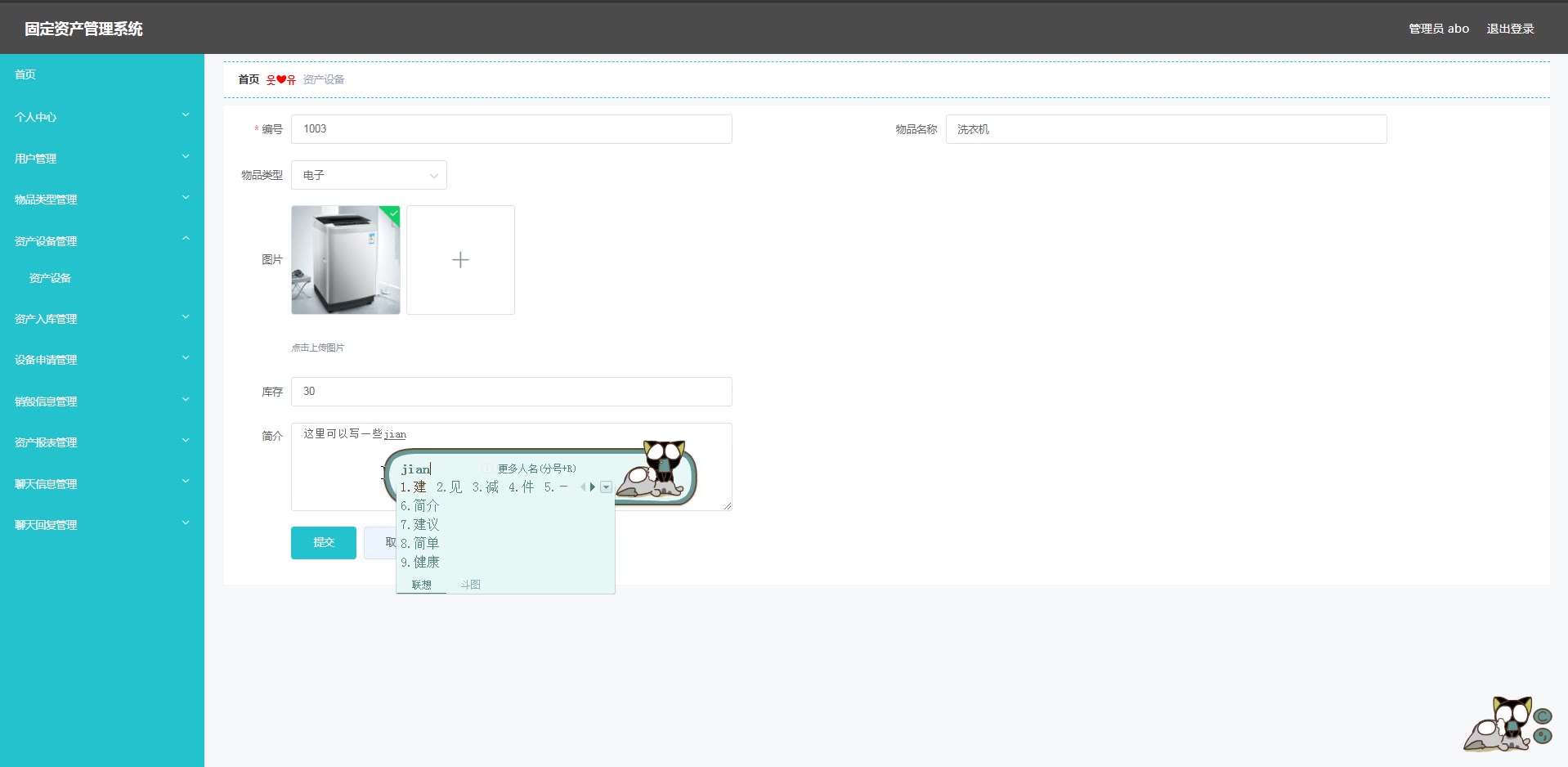1568x767 pixels.
Task: Select IME candidate 7 建议
Action: pyautogui.click(x=420, y=525)
